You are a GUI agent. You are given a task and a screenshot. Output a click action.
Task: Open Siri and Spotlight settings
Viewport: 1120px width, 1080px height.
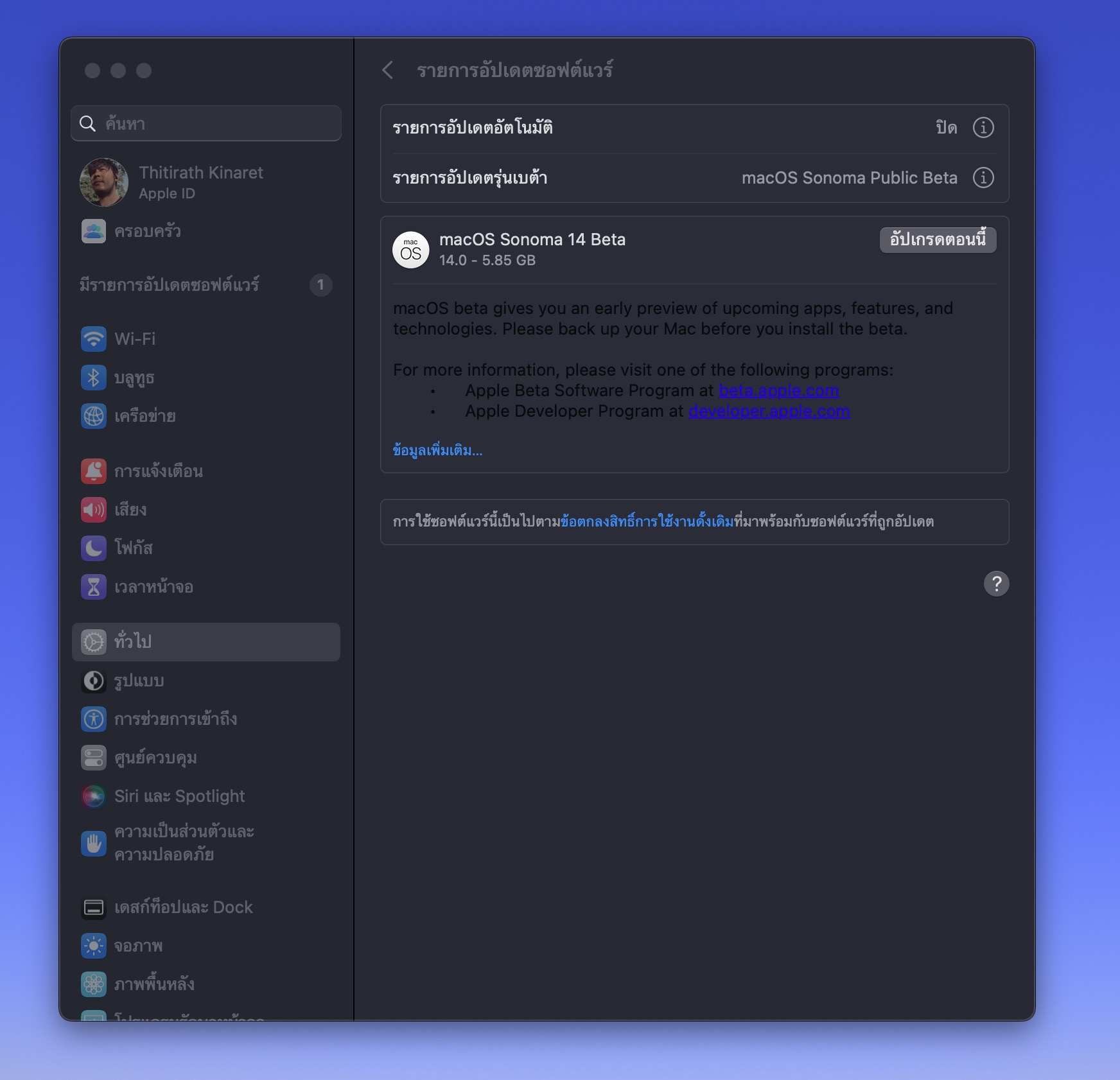pyautogui.click(x=179, y=796)
